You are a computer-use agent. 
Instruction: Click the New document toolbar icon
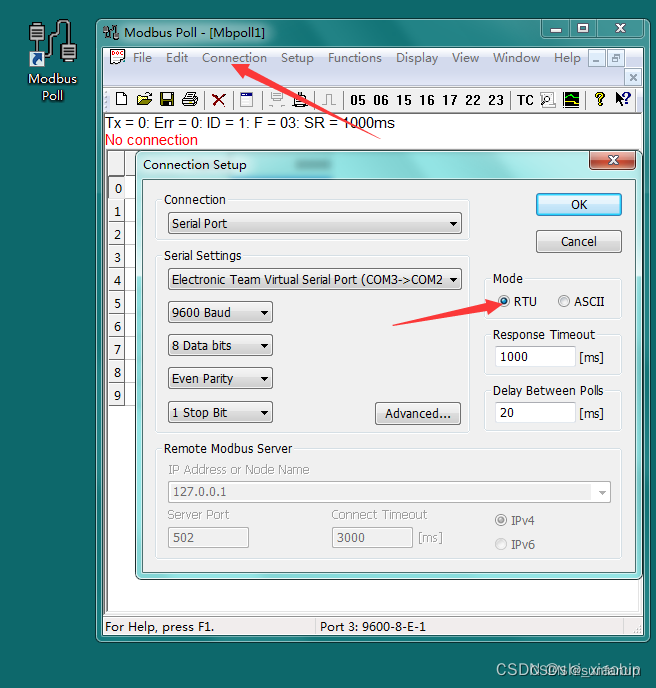[x=122, y=100]
